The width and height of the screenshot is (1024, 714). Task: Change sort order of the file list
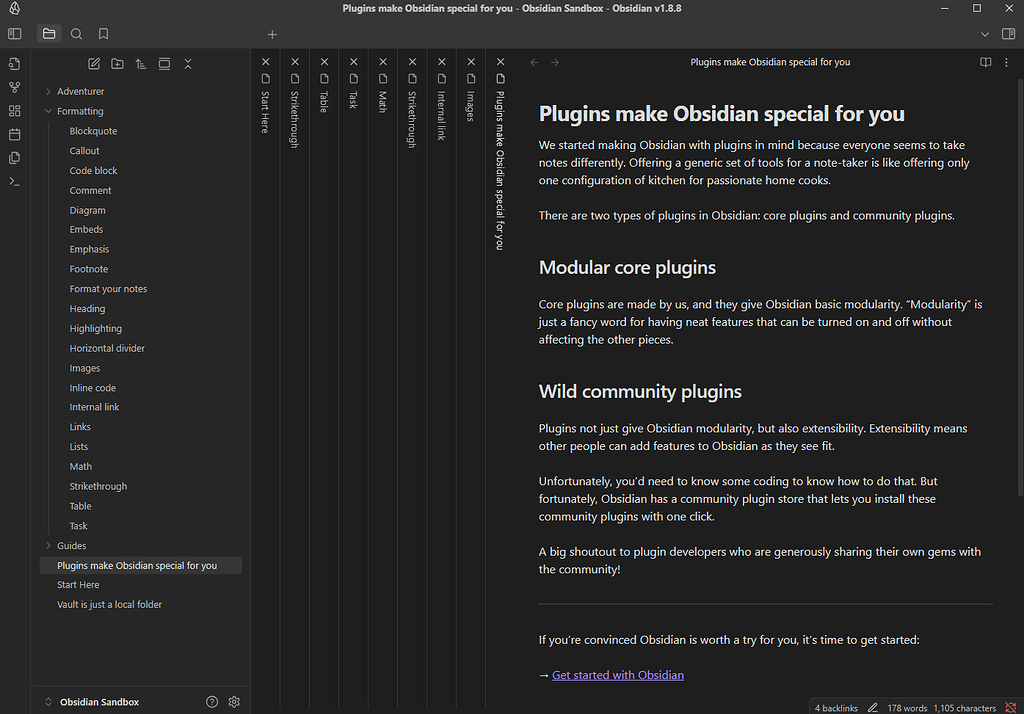point(141,63)
